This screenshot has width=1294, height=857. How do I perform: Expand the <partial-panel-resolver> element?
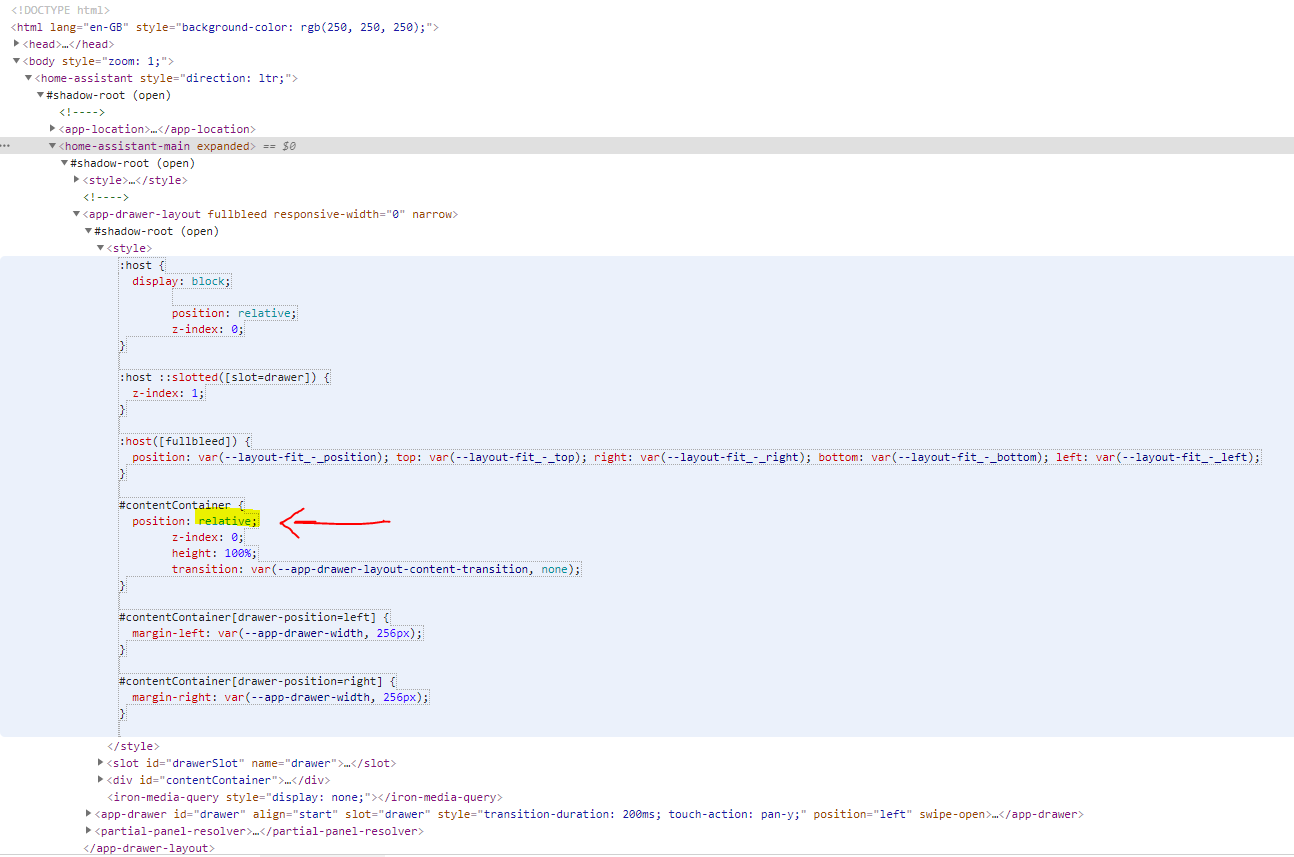point(88,830)
